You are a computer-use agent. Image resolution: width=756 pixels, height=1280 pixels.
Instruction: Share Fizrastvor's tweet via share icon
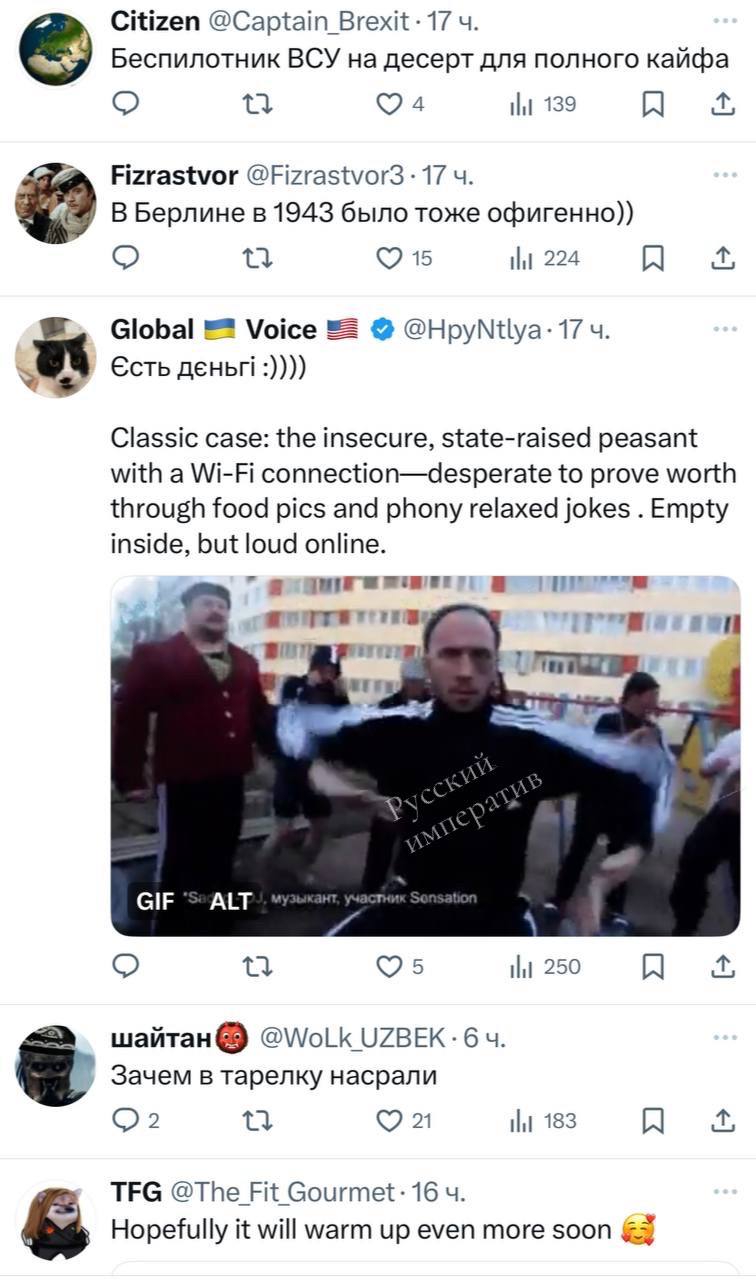point(722,258)
